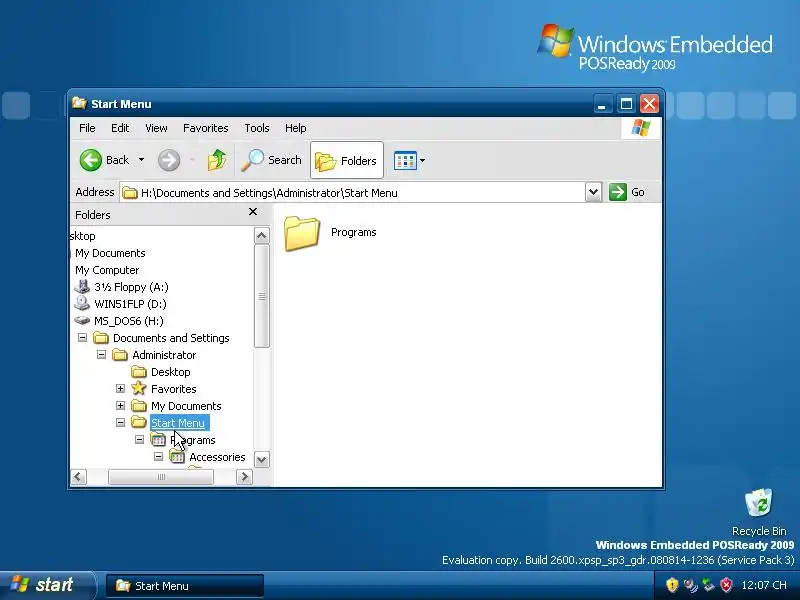Click the Programs folder icon in tree
800x600 pixels.
pyautogui.click(x=158, y=439)
